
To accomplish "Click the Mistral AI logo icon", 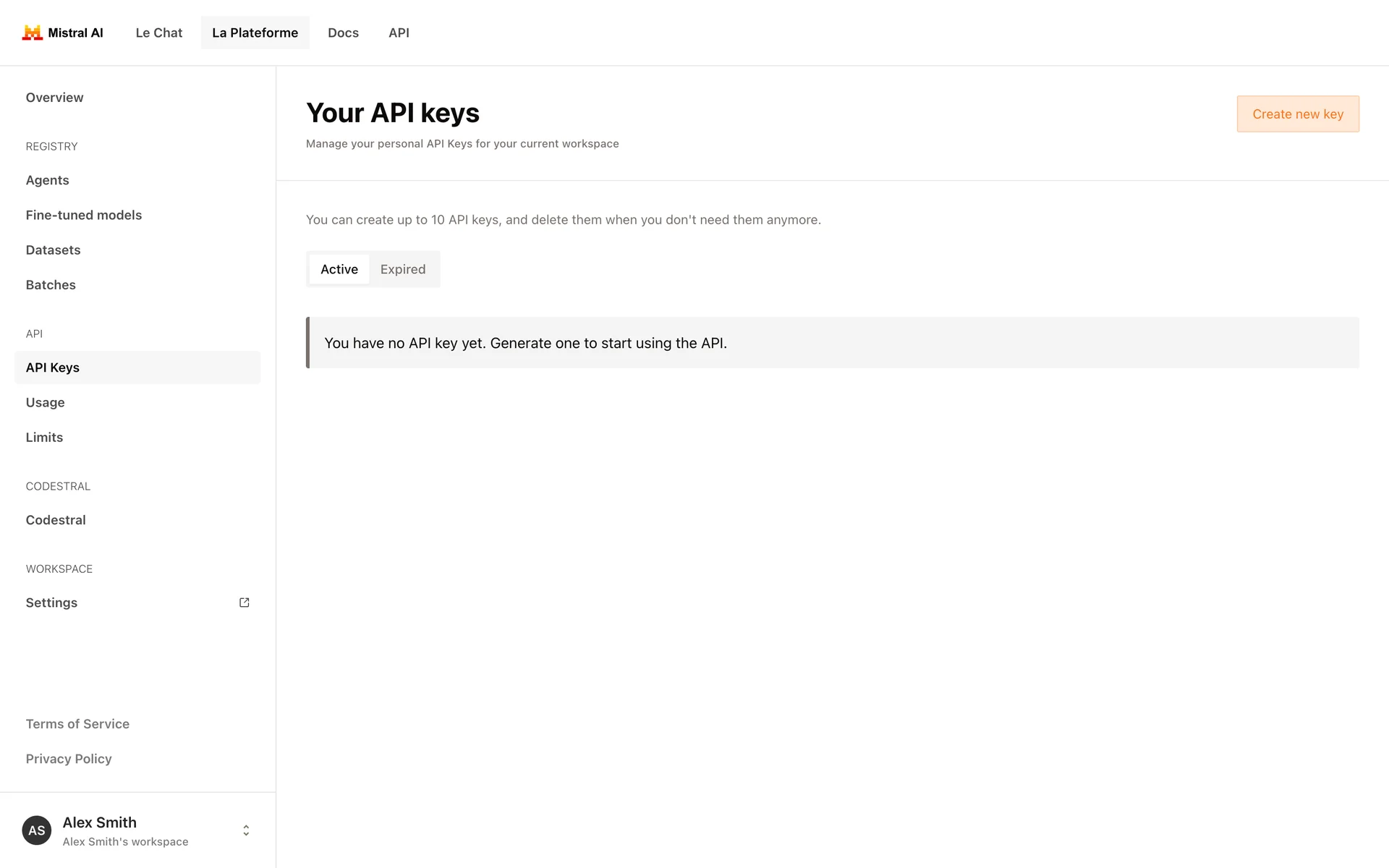I will pos(33,33).
